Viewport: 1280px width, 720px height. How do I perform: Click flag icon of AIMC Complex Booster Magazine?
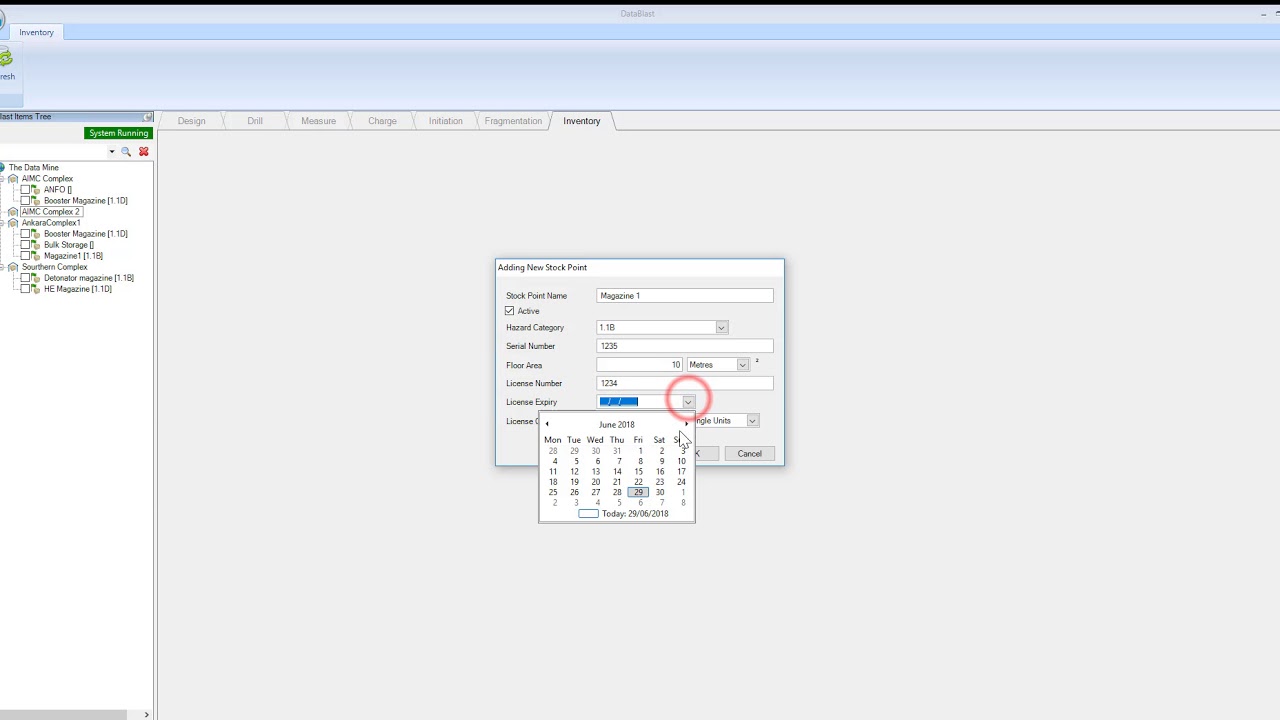click(36, 201)
